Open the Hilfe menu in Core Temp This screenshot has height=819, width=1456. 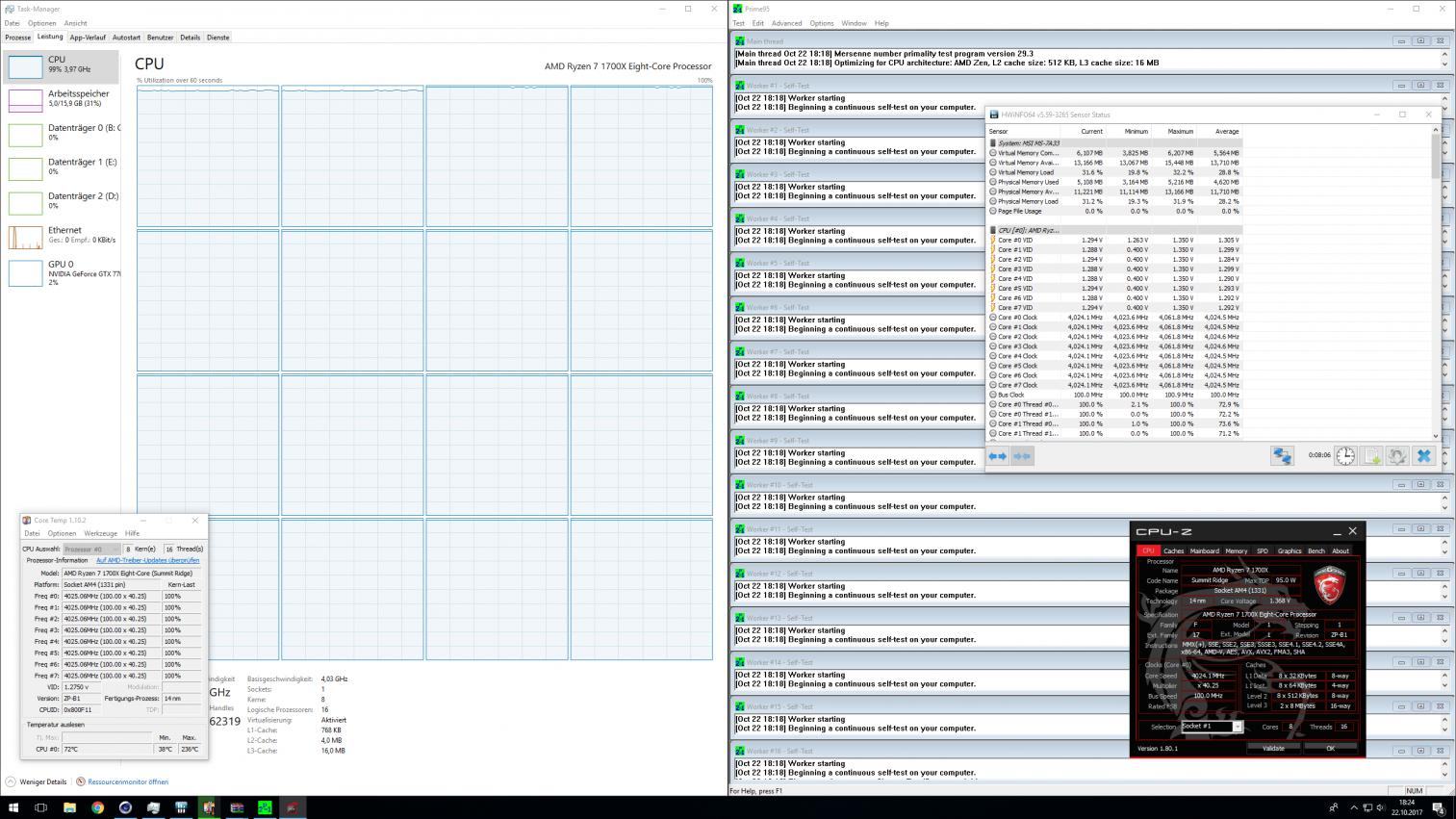[x=132, y=533]
